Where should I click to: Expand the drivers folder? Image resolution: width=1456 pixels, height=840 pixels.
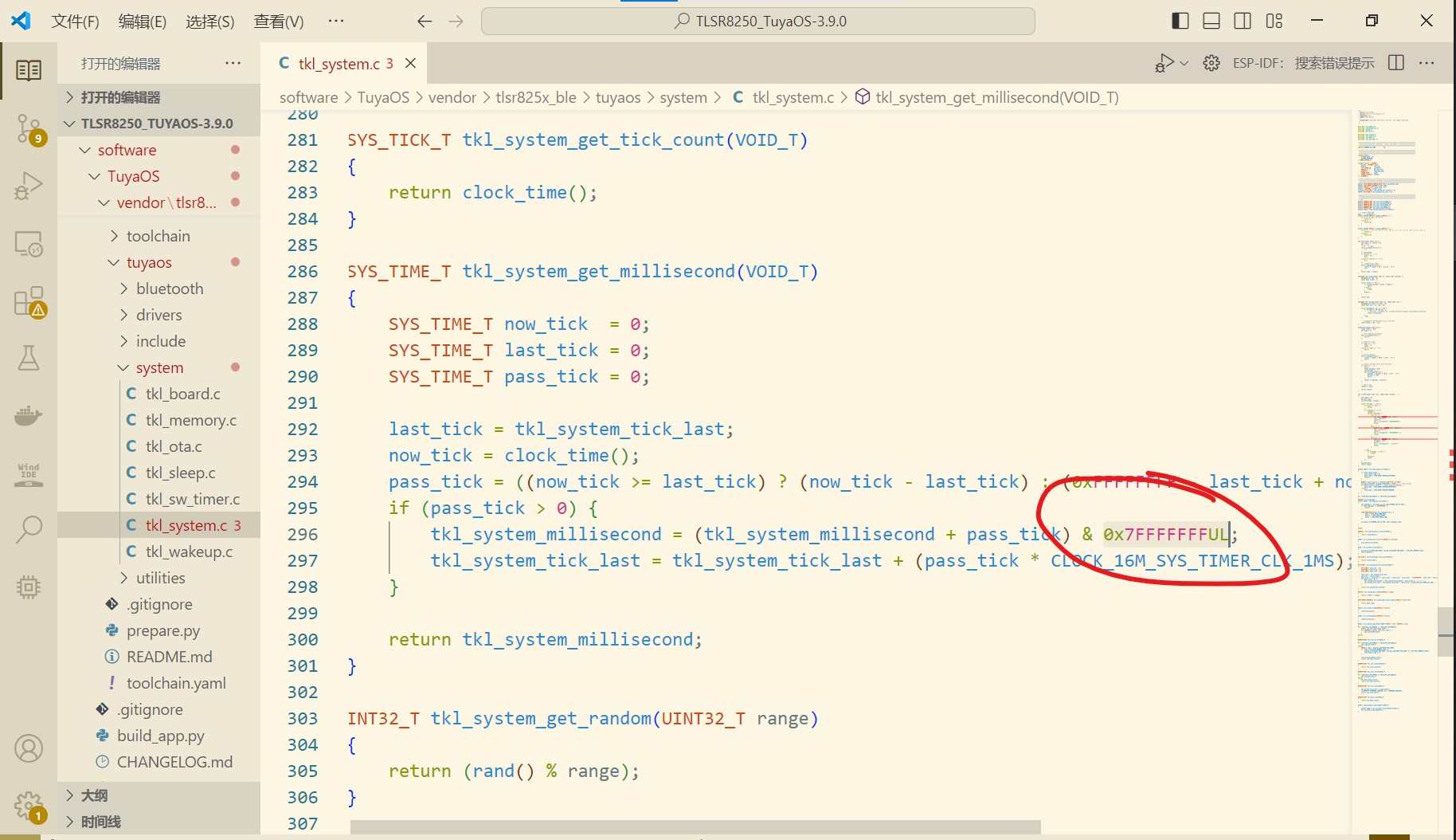tap(159, 315)
